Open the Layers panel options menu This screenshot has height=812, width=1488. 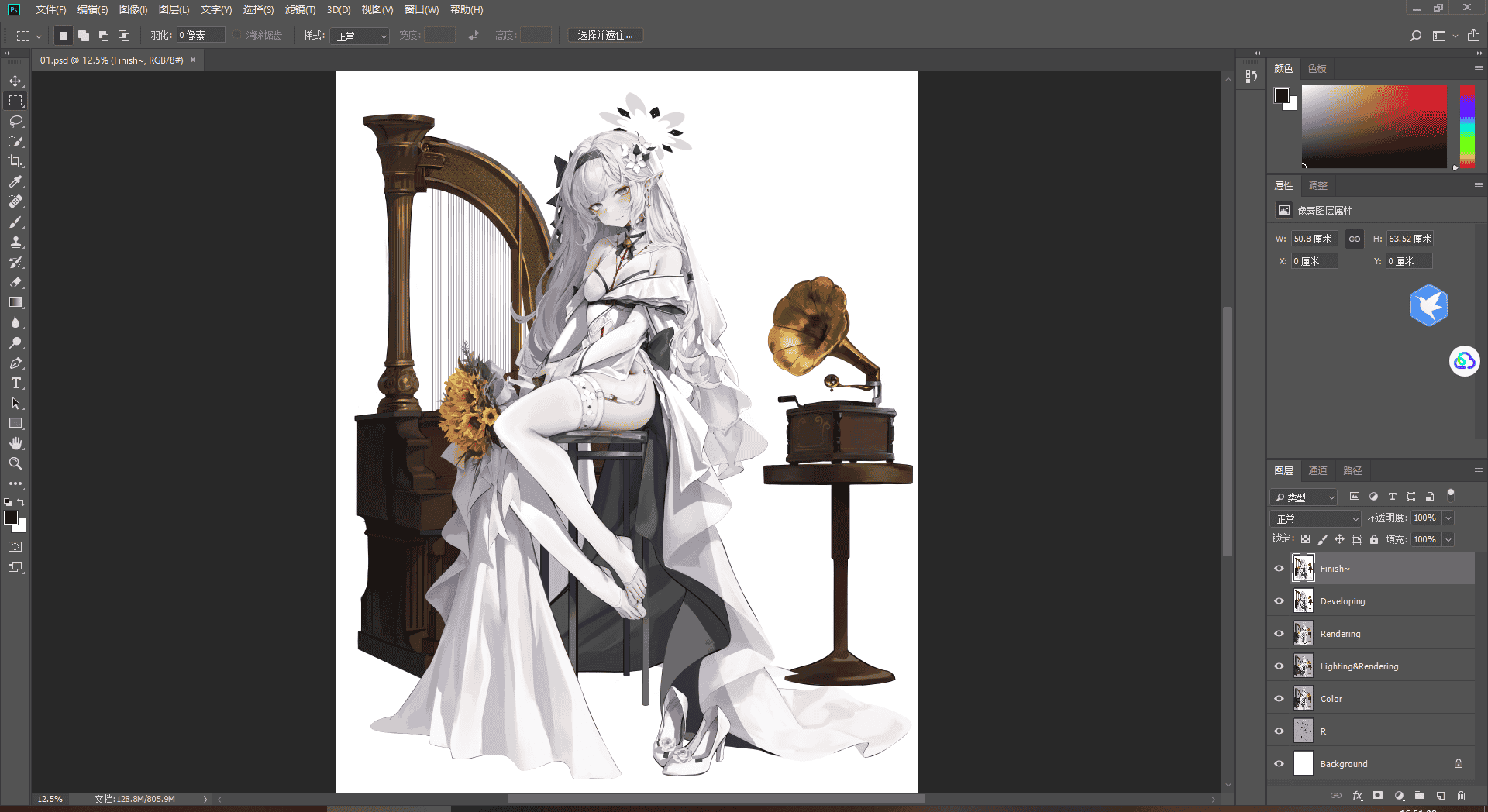coord(1479,471)
